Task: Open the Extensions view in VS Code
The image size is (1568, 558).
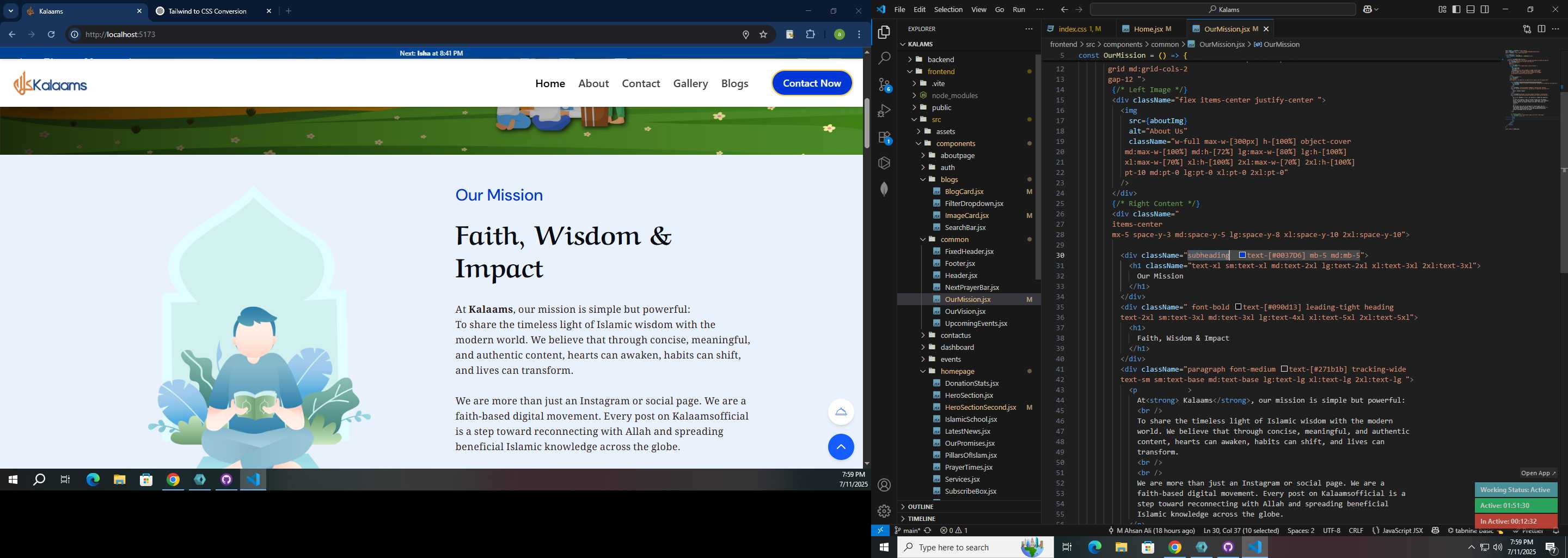Action: click(884, 138)
